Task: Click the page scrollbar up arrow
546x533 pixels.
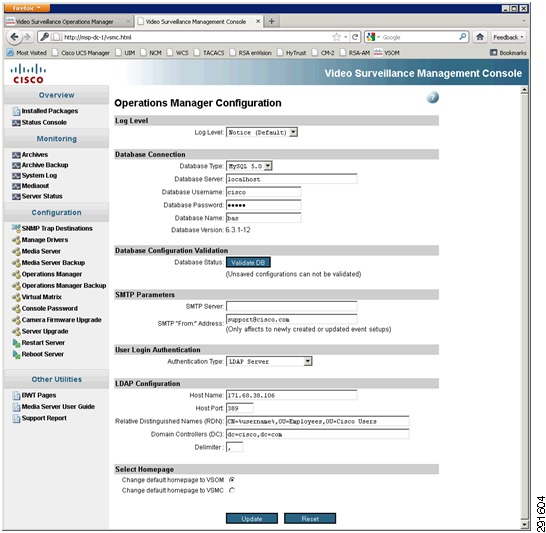Action: (524, 91)
